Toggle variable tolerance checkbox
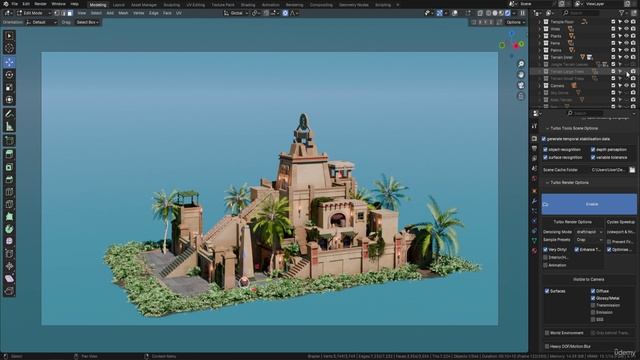 click(x=593, y=157)
